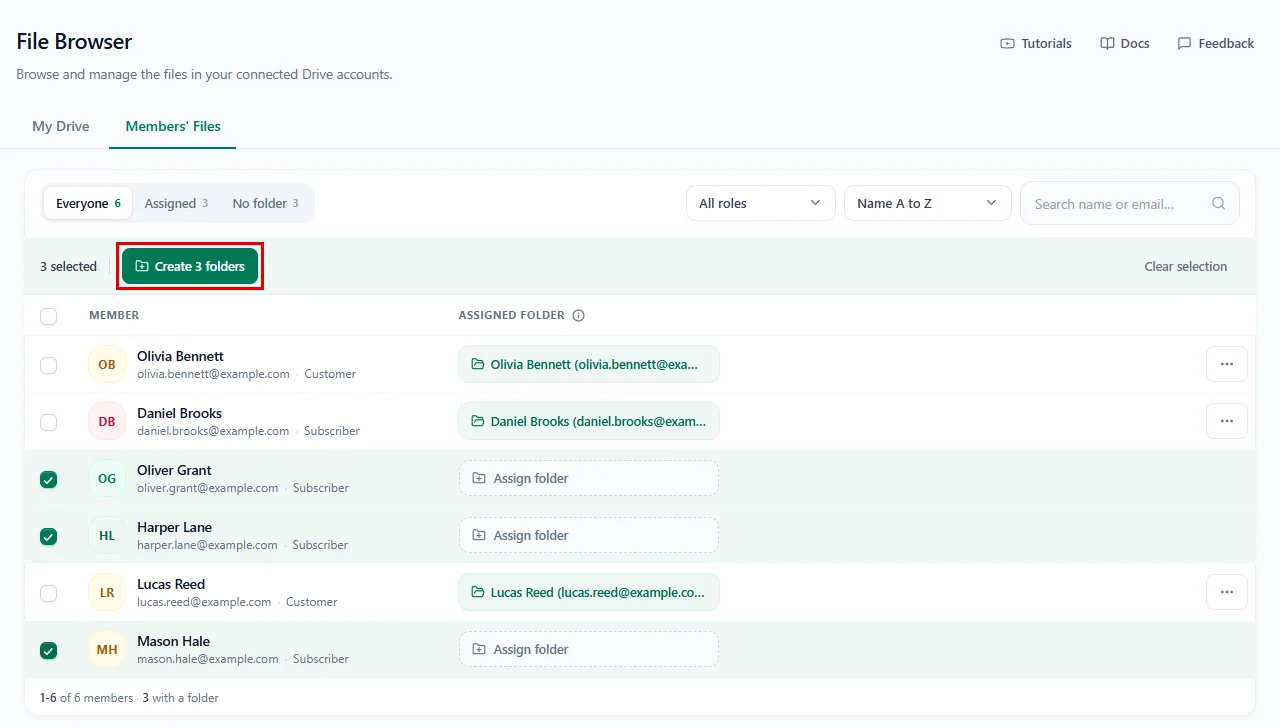Open the Docs link
This screenshot has height=728, width=1280.
pyautogui.click(x=1125, y=44)
